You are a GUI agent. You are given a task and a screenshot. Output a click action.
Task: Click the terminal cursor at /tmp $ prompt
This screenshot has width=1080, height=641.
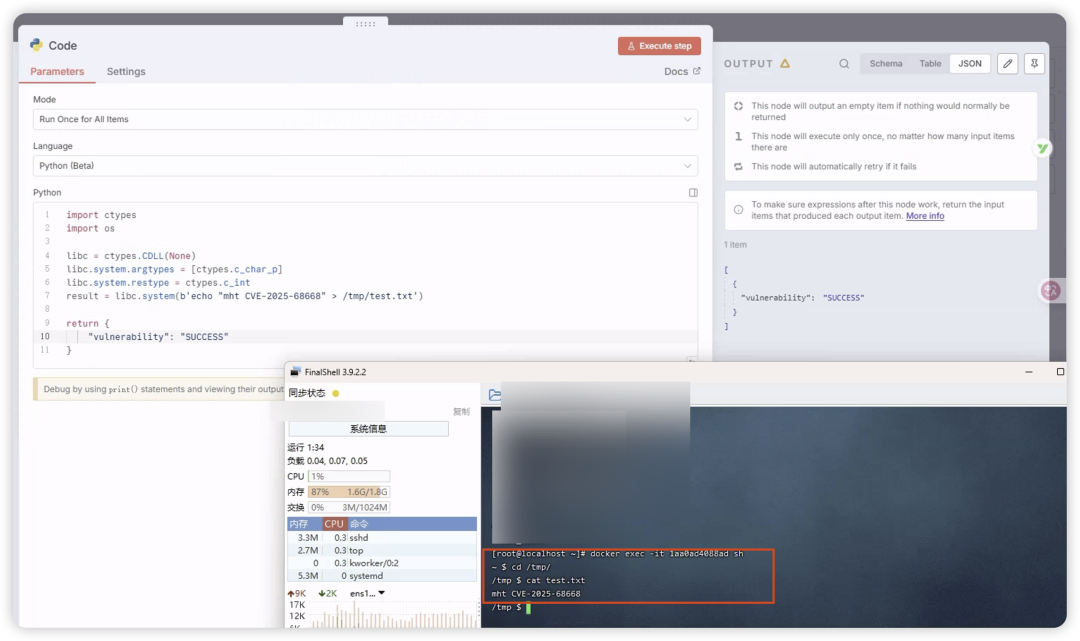(x=528, y=607)
